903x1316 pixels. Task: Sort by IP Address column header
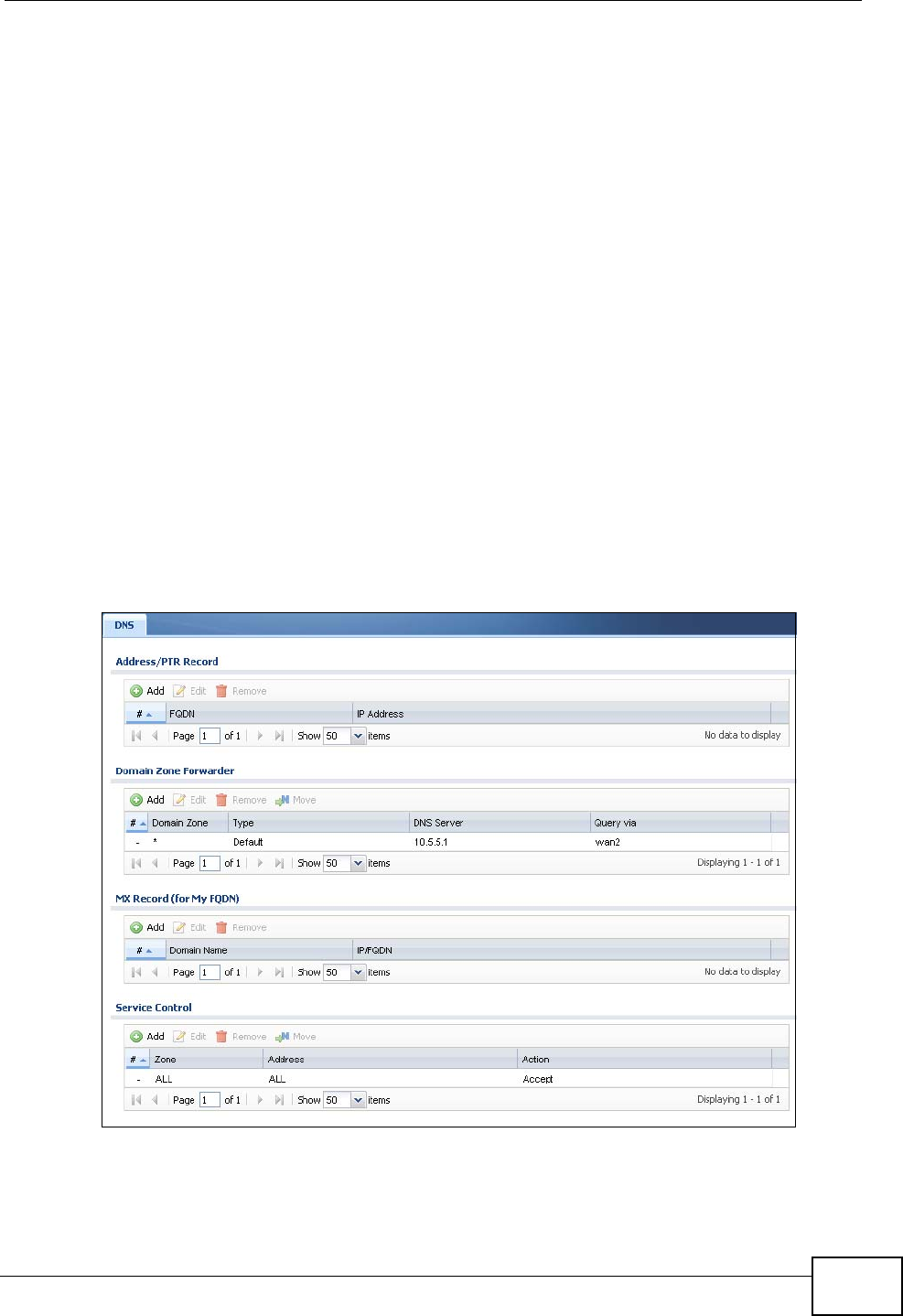coord(561,714)
